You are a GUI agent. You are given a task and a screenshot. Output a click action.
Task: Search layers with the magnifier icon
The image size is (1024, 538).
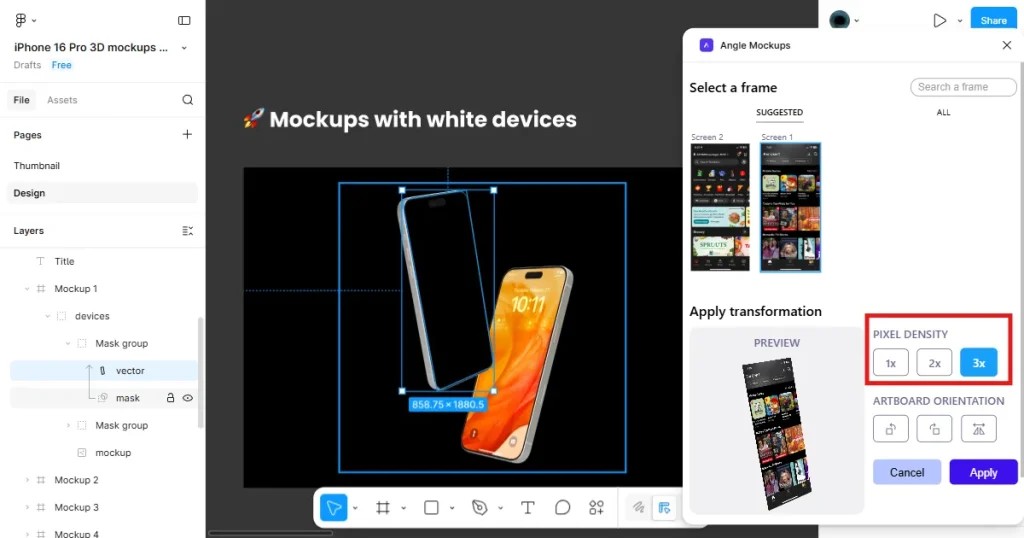187,100
